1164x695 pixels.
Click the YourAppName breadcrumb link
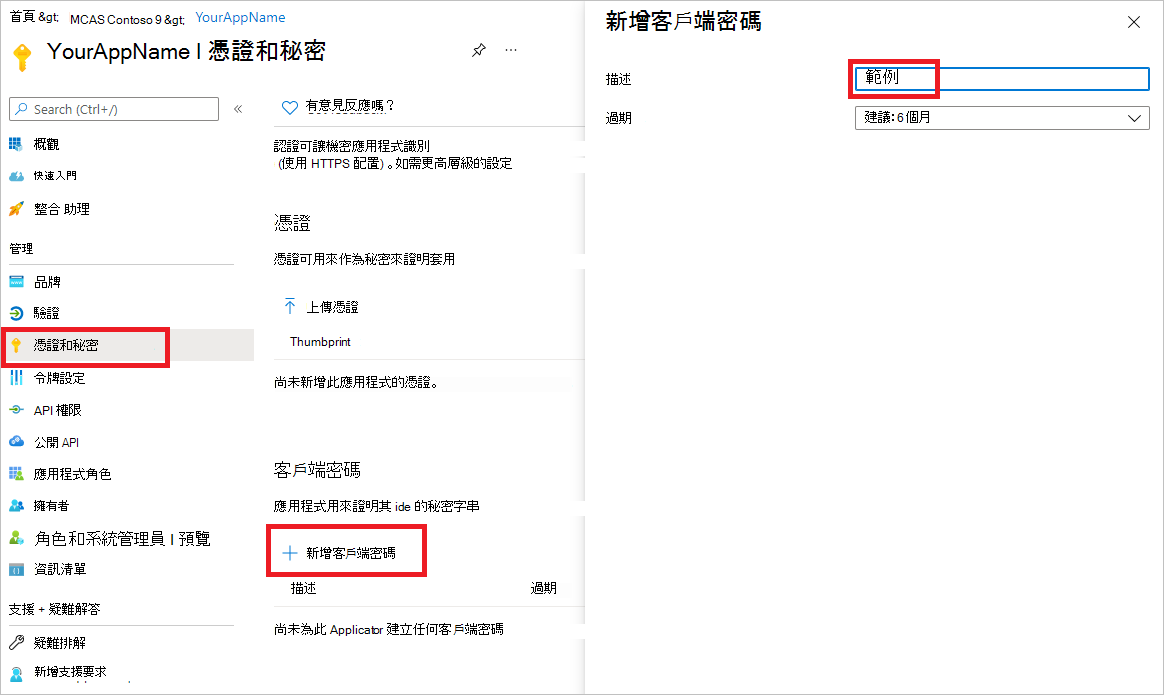point(240,17)
